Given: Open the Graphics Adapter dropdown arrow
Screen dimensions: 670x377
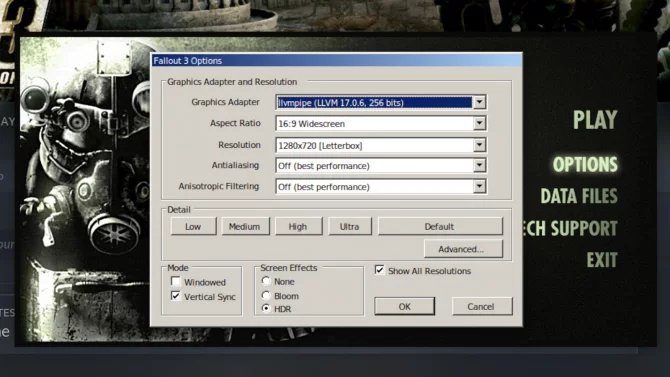Looking at the screenshot, I should (479, 102).
